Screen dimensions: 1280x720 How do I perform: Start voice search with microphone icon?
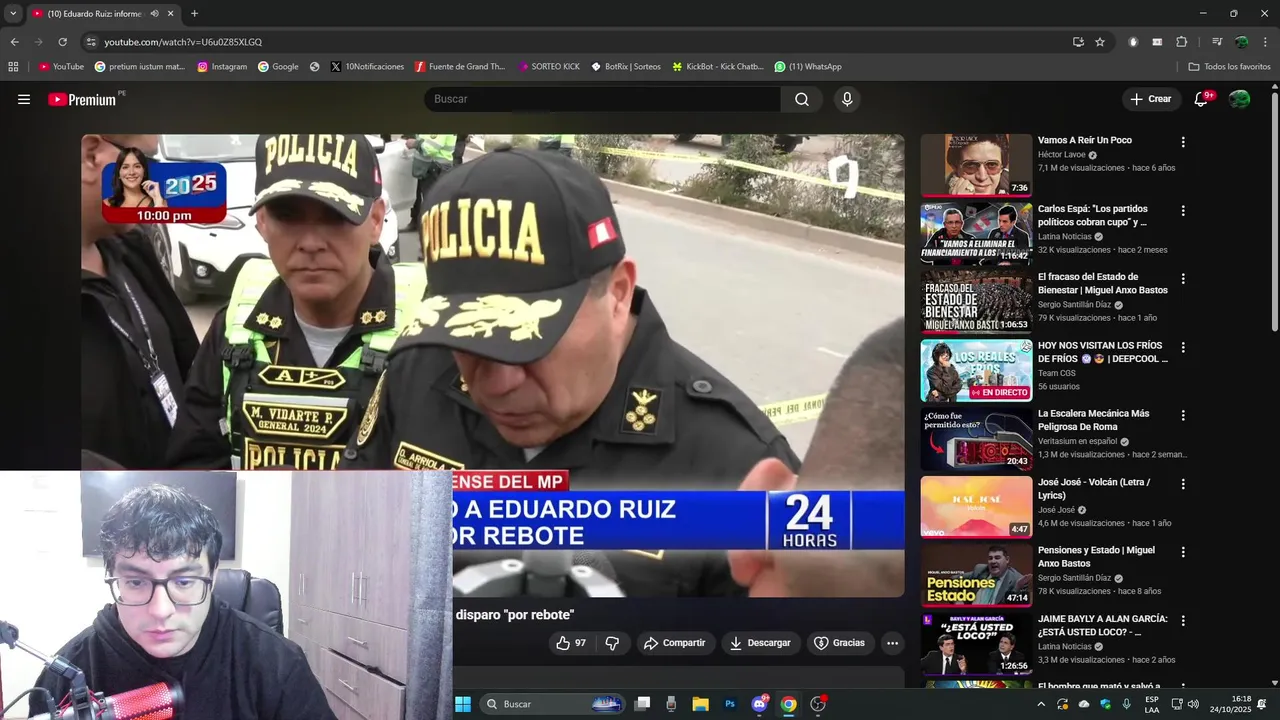point(847,99)
